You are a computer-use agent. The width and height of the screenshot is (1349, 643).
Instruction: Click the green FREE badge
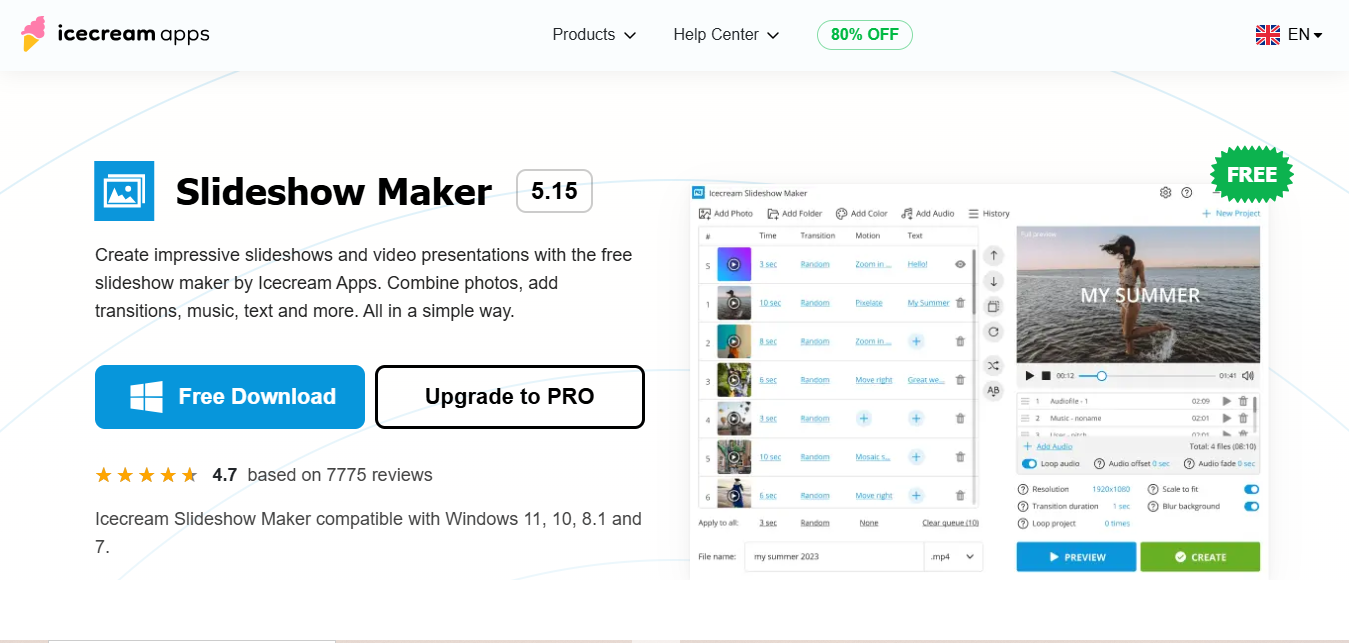pyautogui.click(x=1252, y=175)
